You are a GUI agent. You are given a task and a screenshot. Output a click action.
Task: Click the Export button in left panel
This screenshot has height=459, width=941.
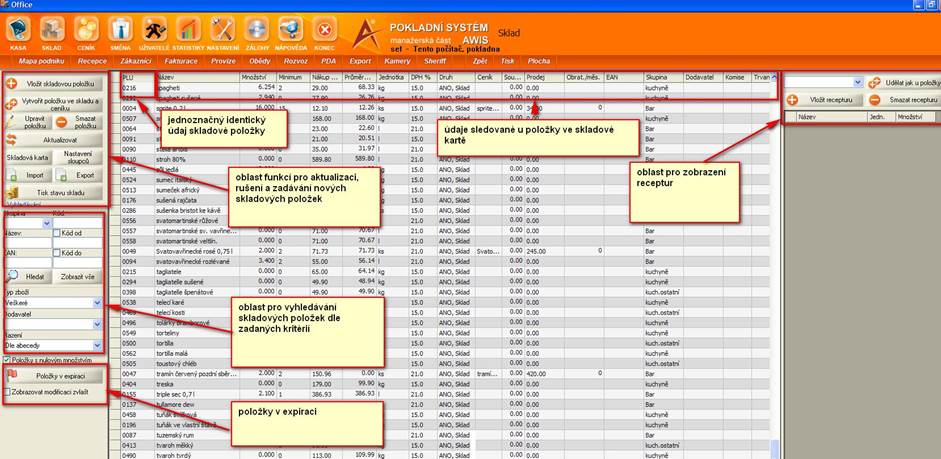click(x=79, y=175)
